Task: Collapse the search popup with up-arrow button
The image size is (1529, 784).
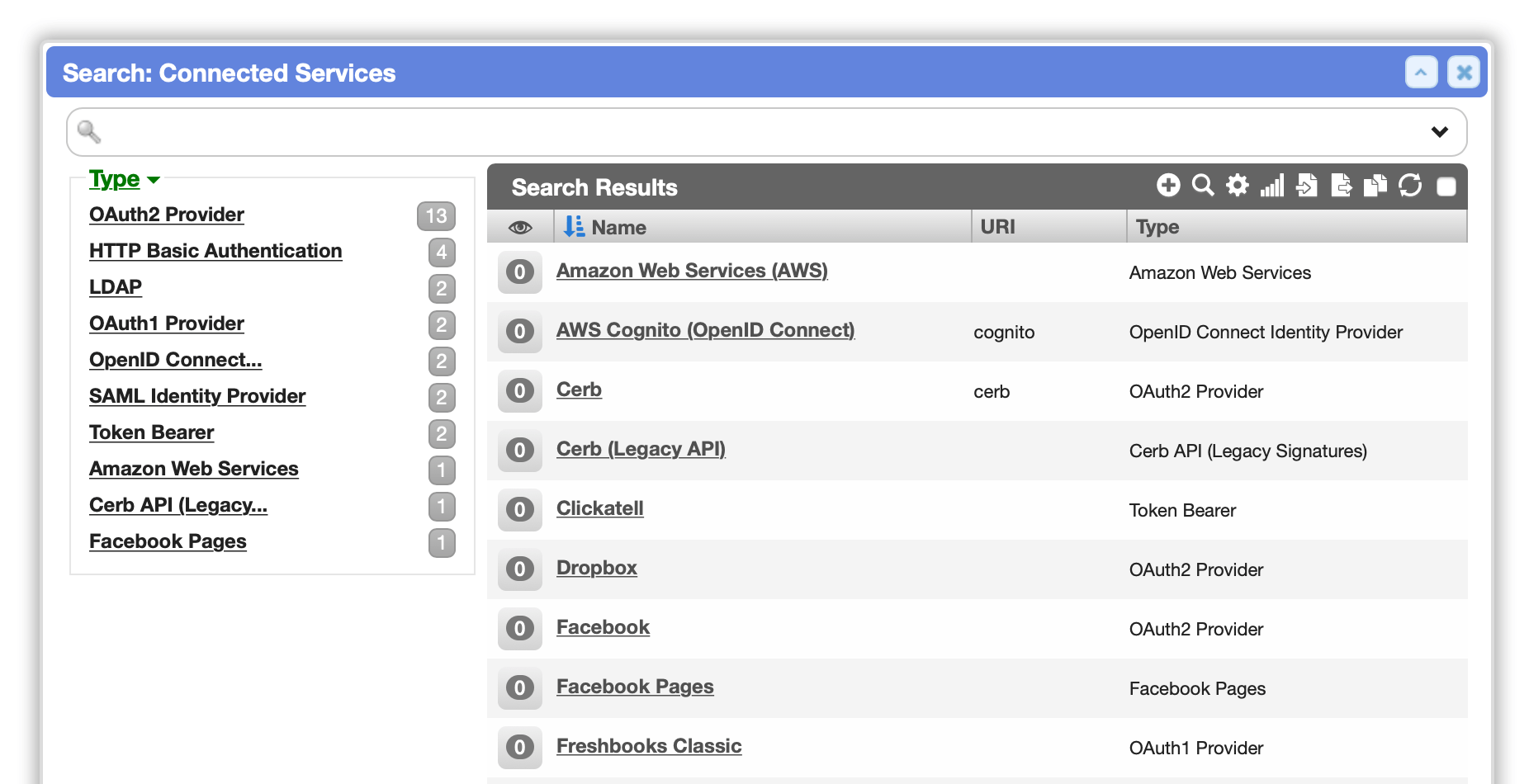Action: click(x=1422, y=73)
